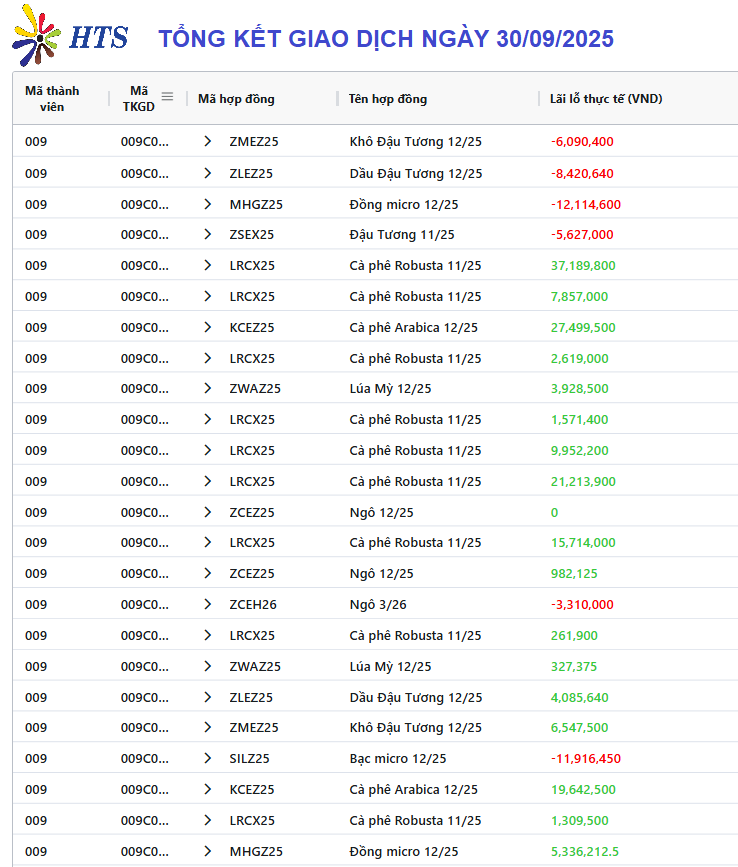738x867 pixels.
Task: Expand the ZCEZ25 row with zero profit
Action: click(207, 513)
